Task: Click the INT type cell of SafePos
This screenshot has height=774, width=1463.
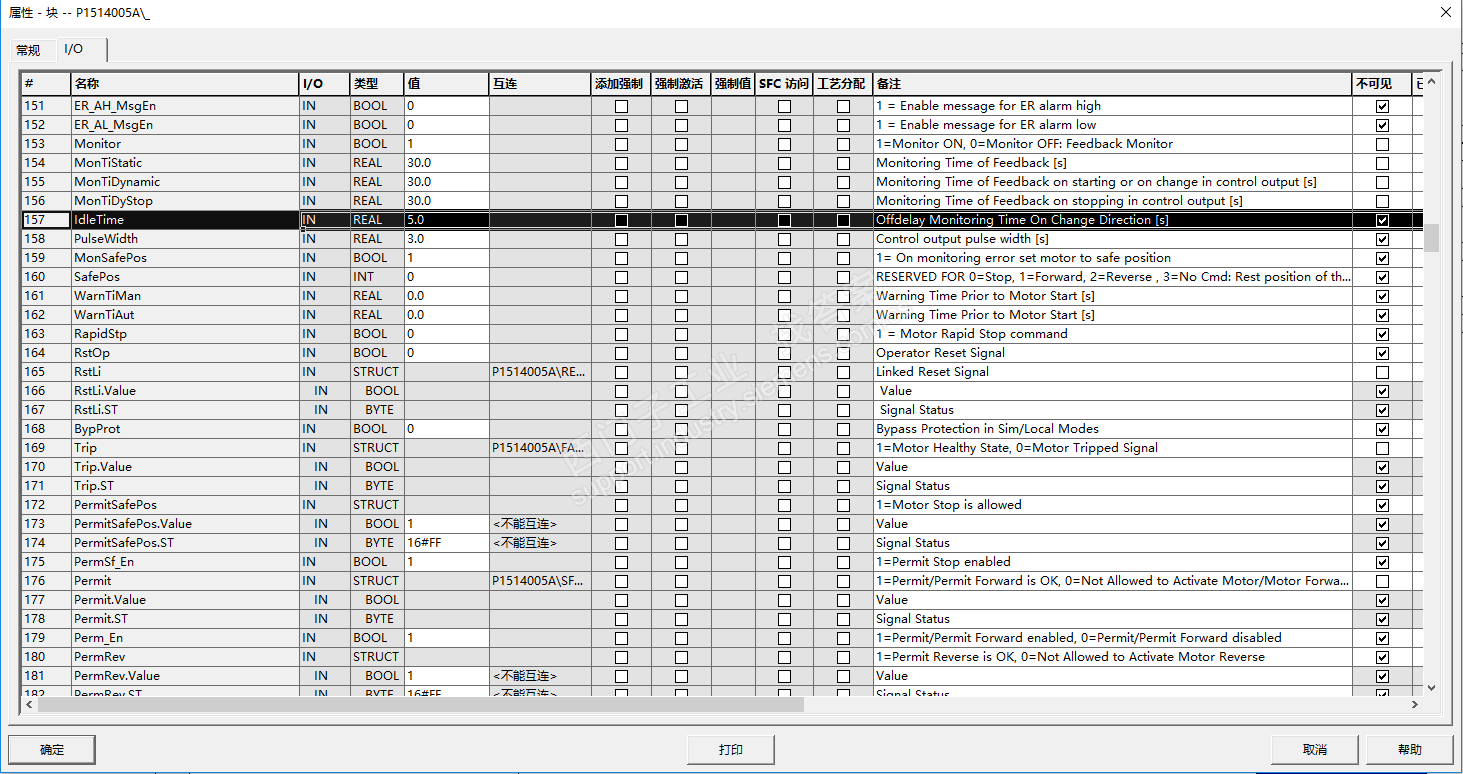Action: (377, 277)
